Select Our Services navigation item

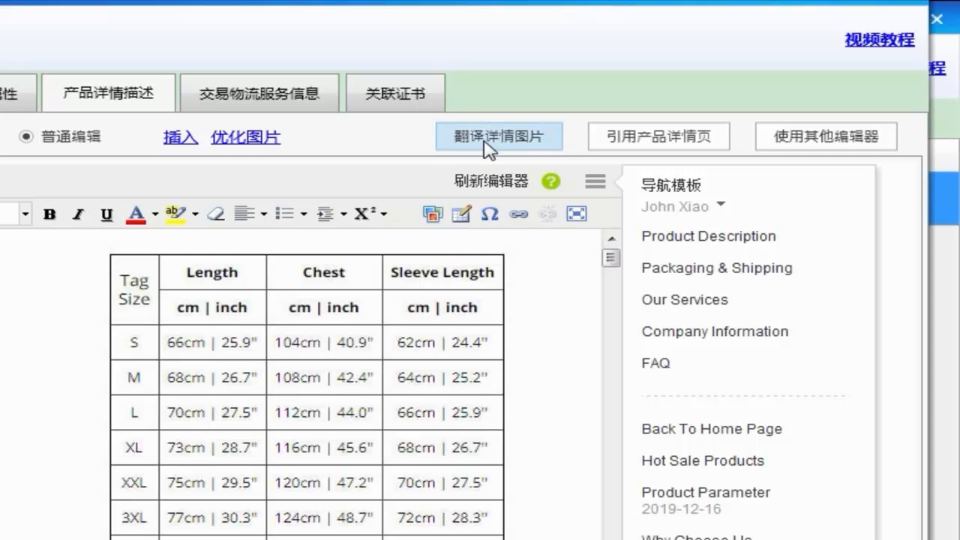[x=684, y=300]
